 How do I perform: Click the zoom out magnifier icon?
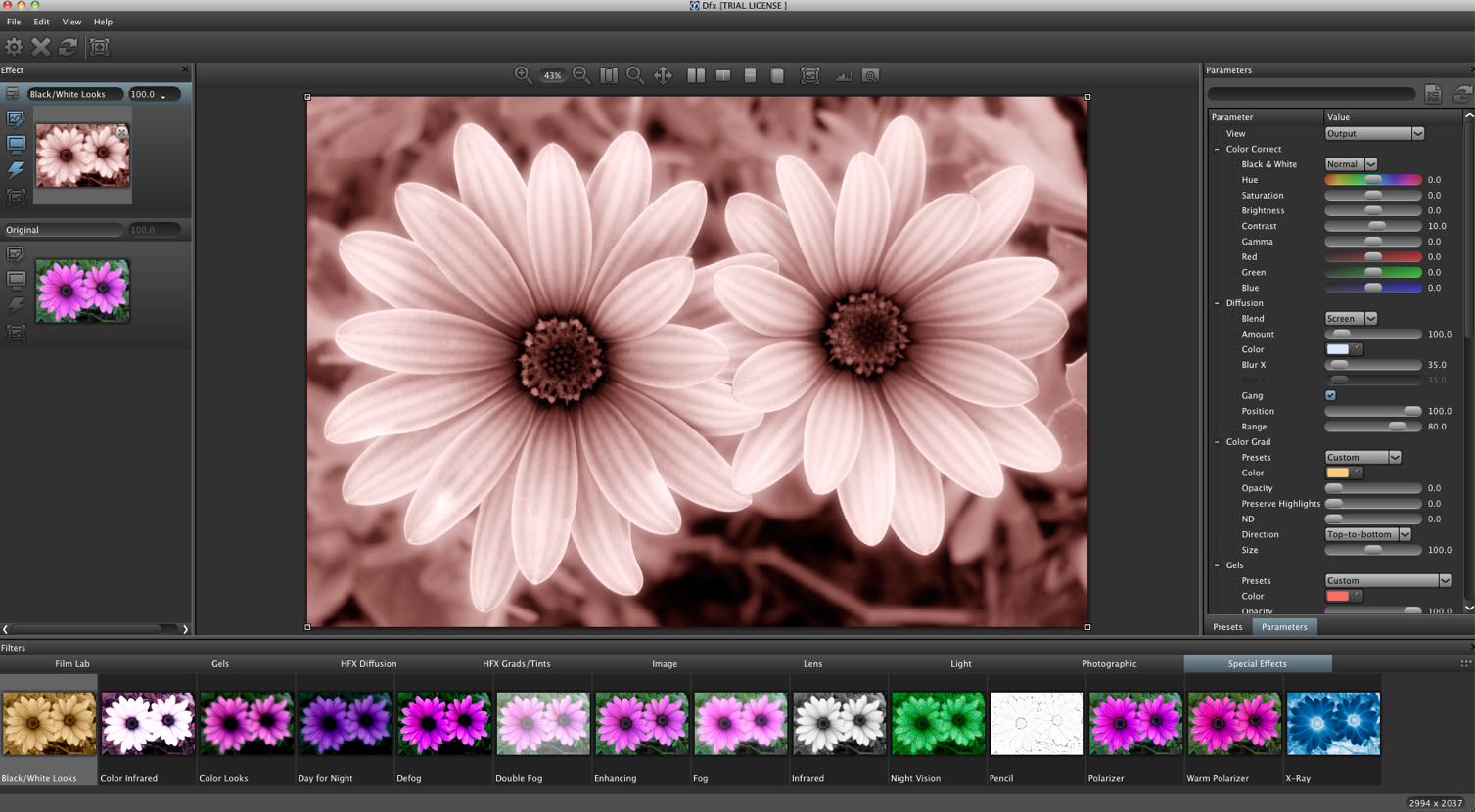pyautogui.click(x=580, y=75)
